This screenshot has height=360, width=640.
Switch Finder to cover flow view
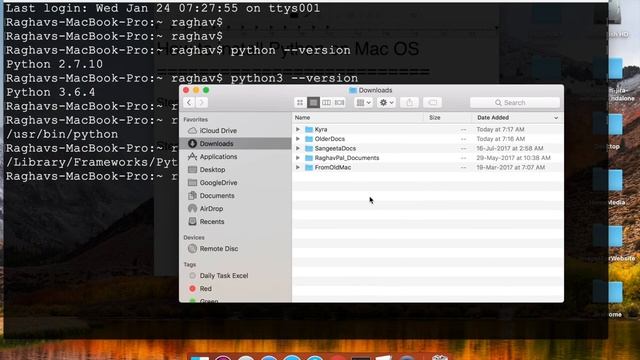339,102
